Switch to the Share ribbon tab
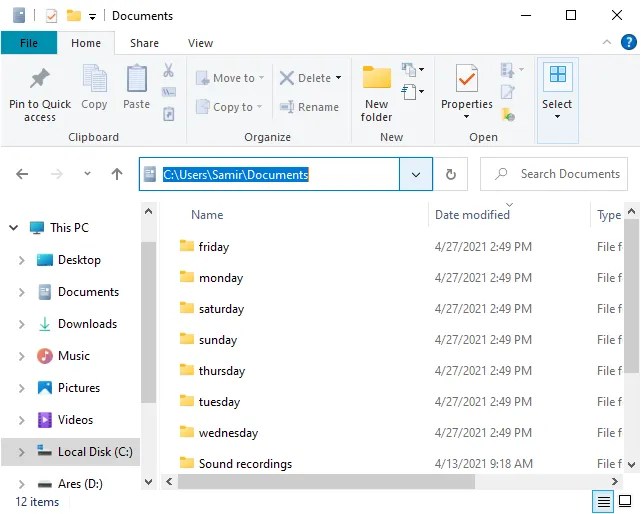Viewport: 641px width, 514px height. pos(144,43)
